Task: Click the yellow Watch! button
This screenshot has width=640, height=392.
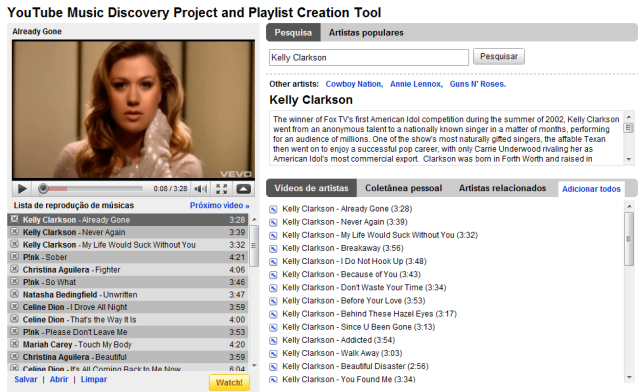Action: (229, 383)
